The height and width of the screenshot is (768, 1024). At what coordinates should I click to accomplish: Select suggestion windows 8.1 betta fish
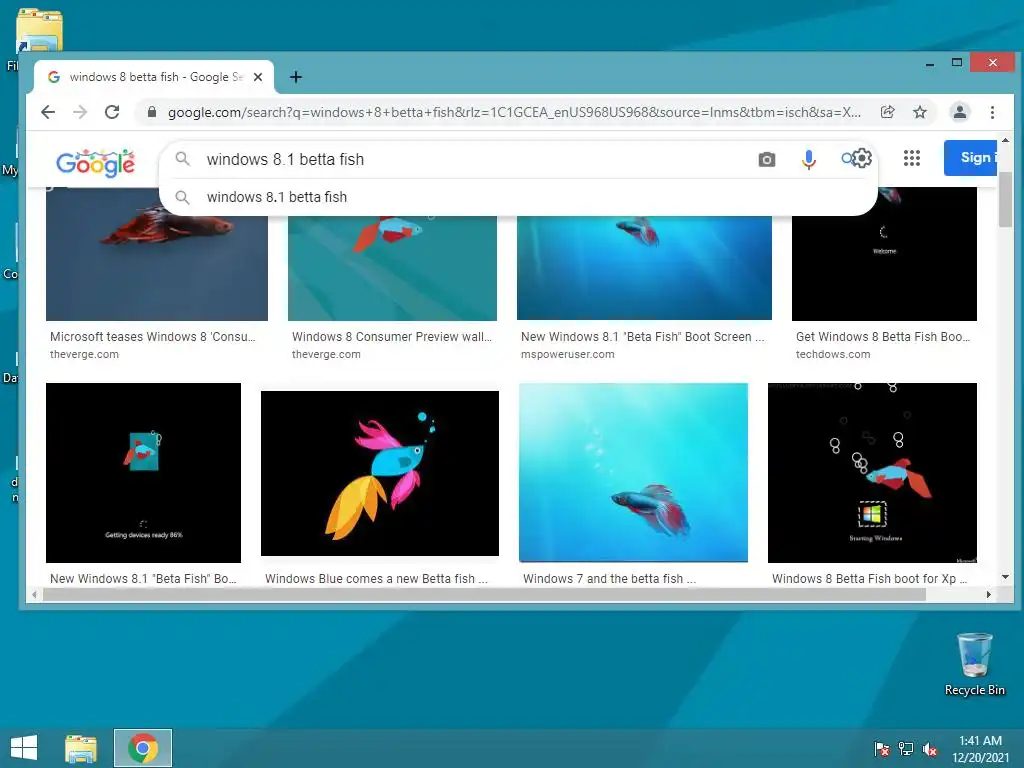(x=518, y=197)
